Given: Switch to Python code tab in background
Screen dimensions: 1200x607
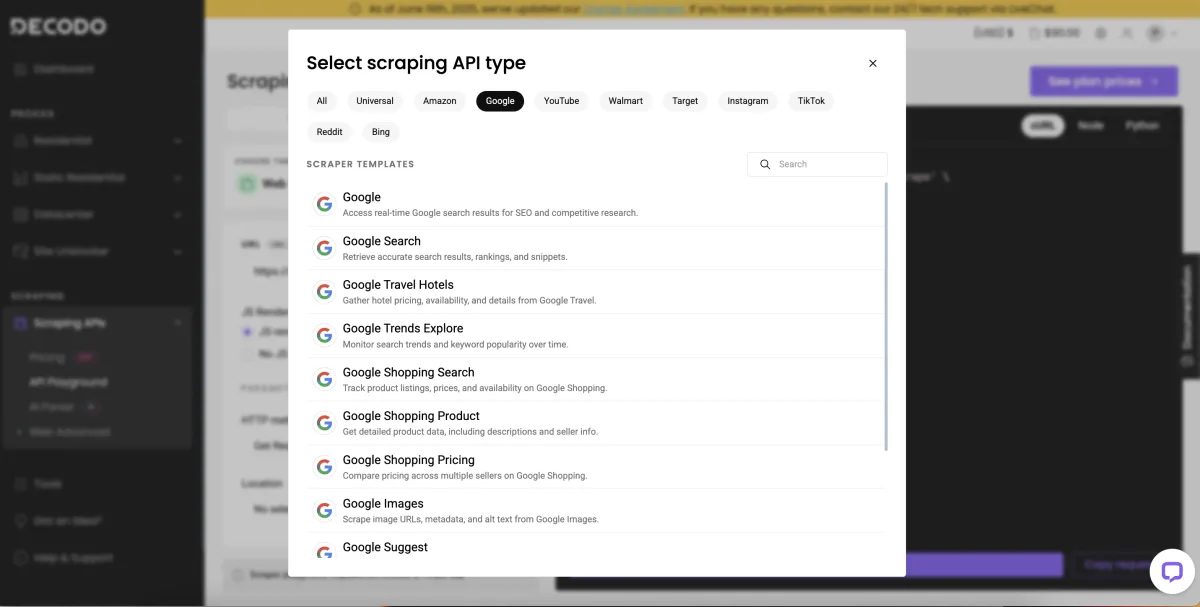Looking at the screenshot, I should (x=1142, y=126).
